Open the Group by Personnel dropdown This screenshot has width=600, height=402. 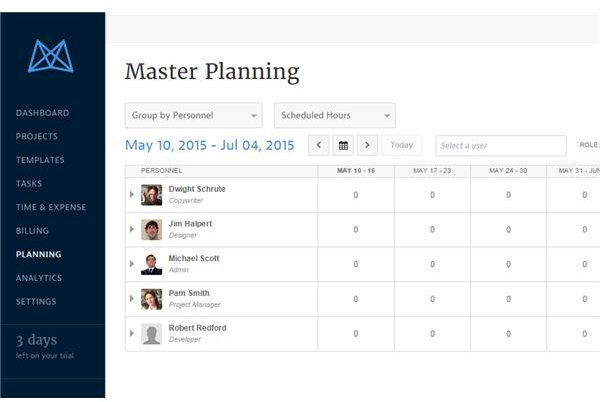(x=194, y=115)
